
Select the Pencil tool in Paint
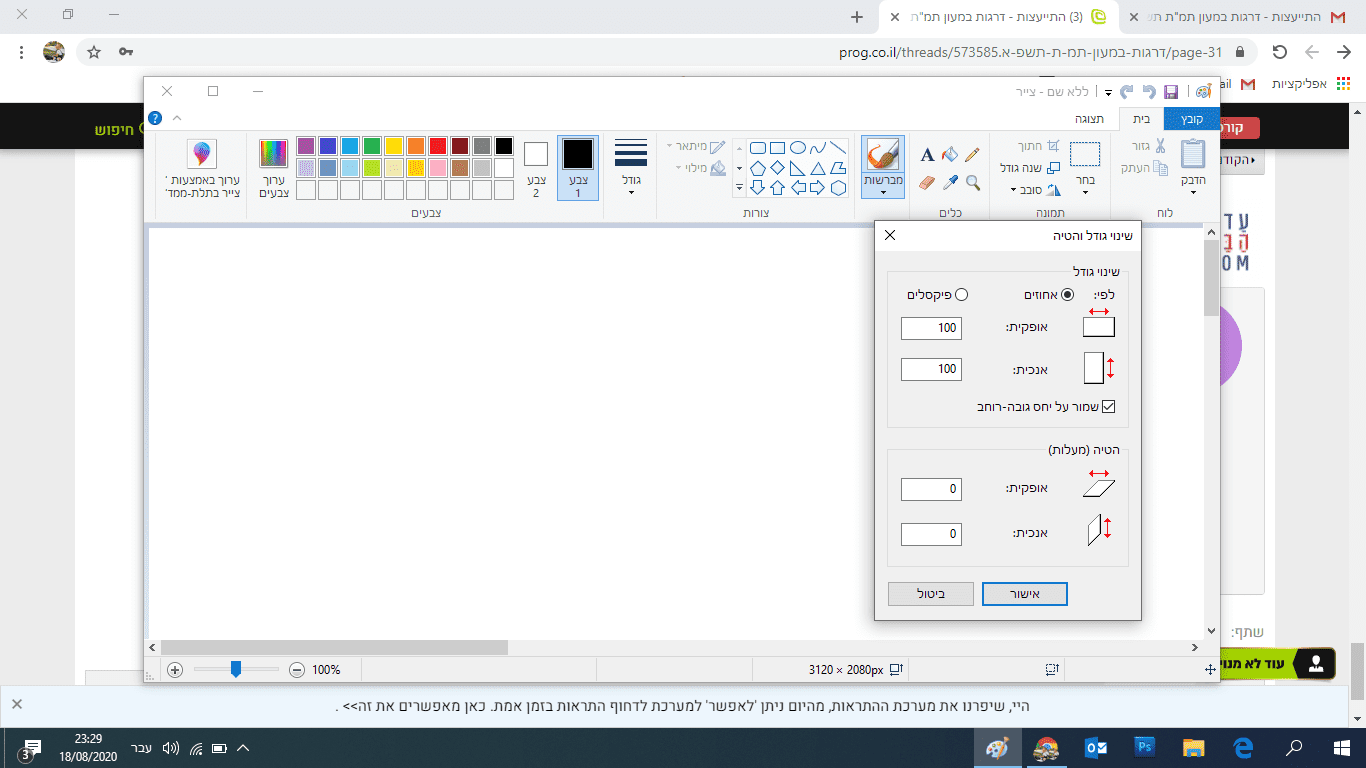[971, 154]
